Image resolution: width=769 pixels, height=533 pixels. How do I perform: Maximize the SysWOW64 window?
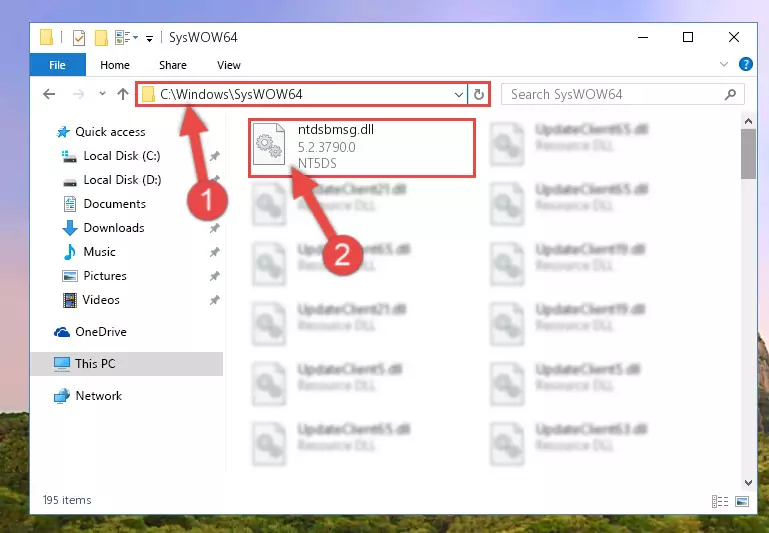[x=688, y=37]
